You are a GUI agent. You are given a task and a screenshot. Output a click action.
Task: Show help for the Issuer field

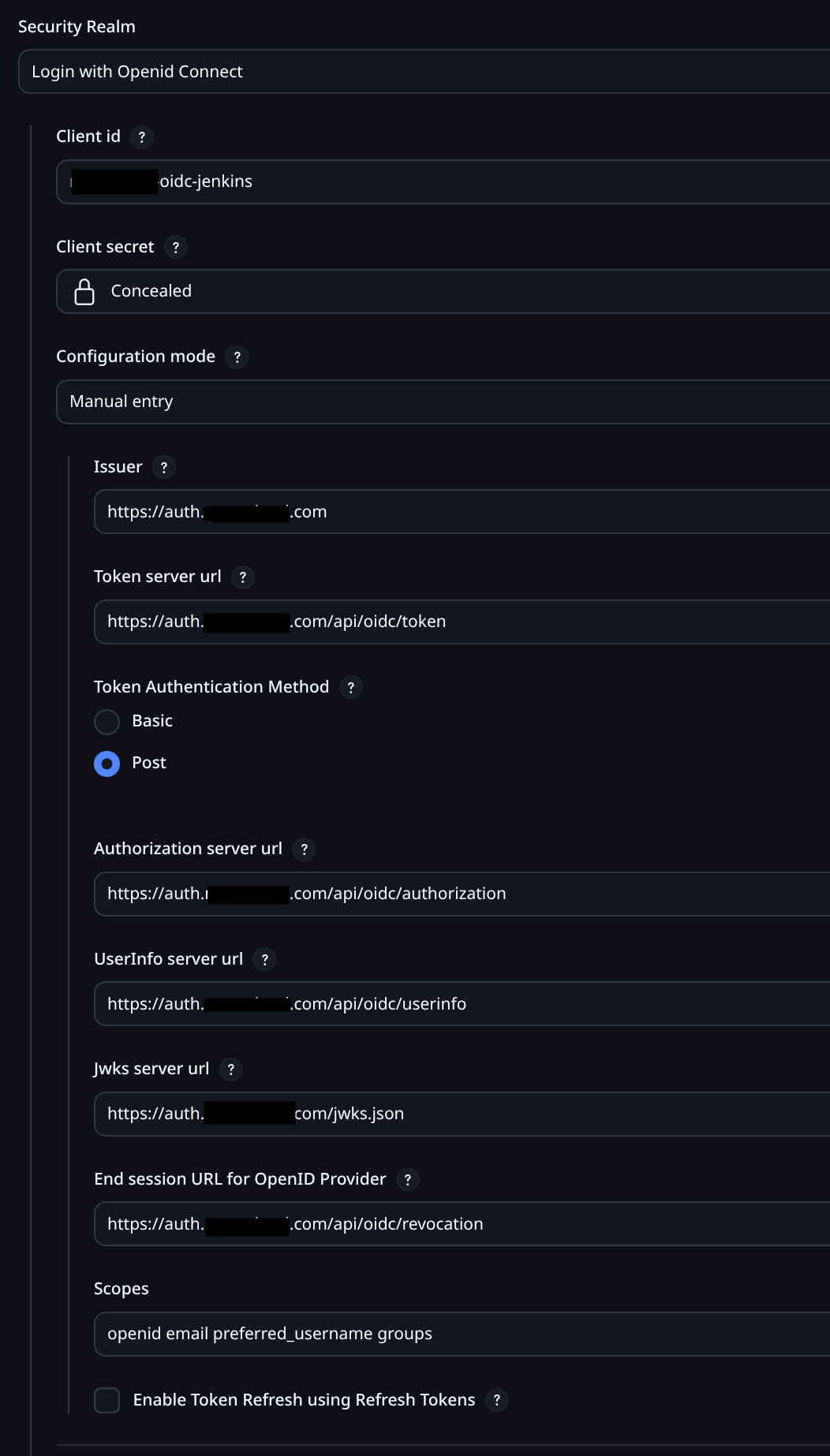[163, 468]
